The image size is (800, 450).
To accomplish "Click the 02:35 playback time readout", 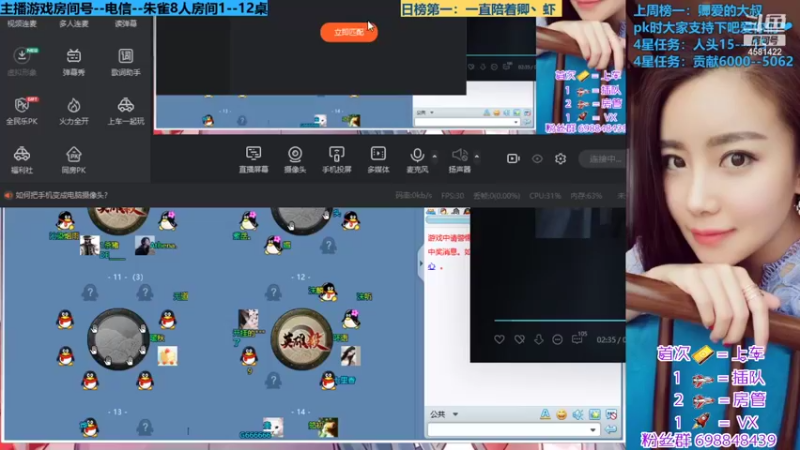I will pos(606,339).
